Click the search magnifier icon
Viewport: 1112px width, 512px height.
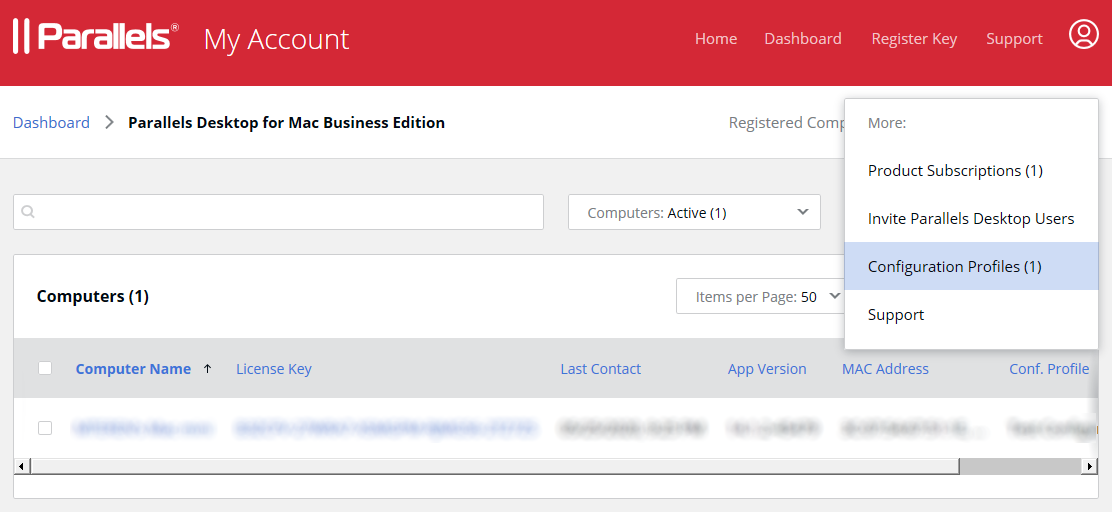(x=28, y=212)
